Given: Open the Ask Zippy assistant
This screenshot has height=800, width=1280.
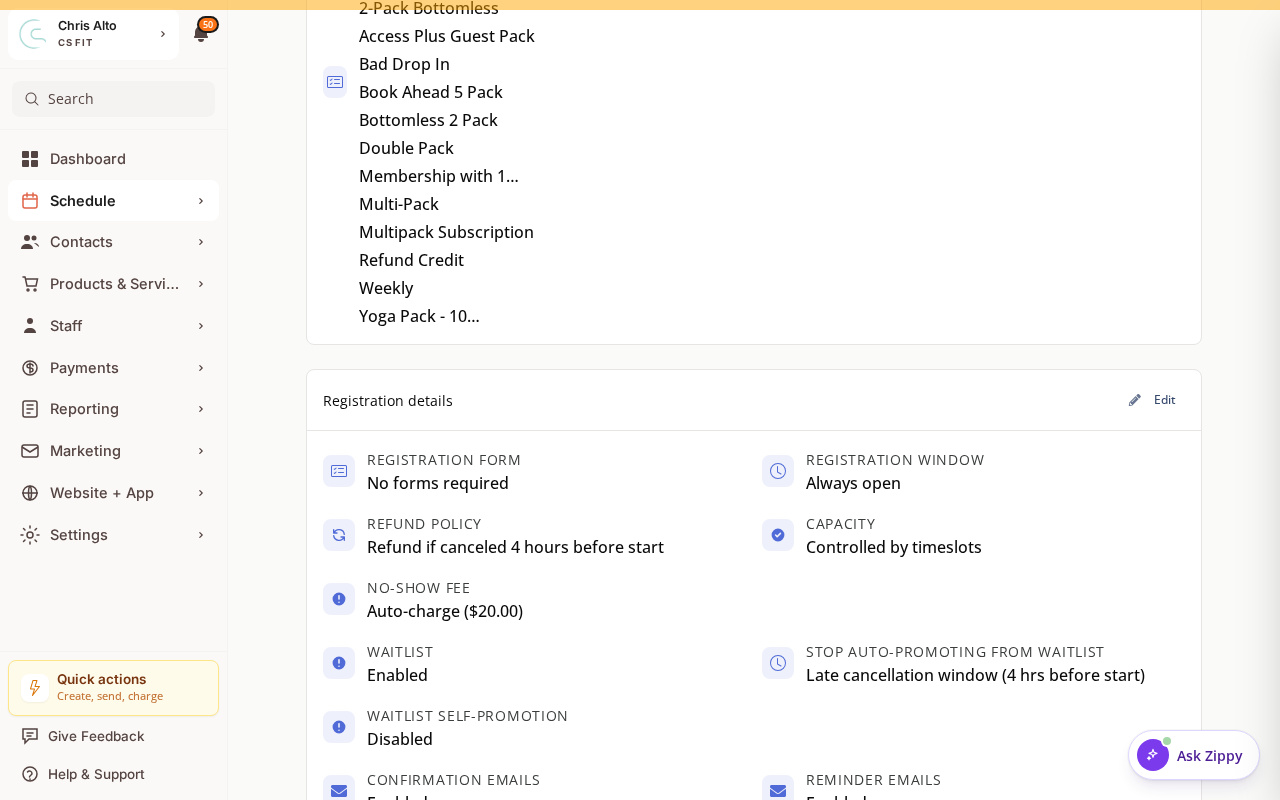Looking at the screenshot, I should point(1194,755).
